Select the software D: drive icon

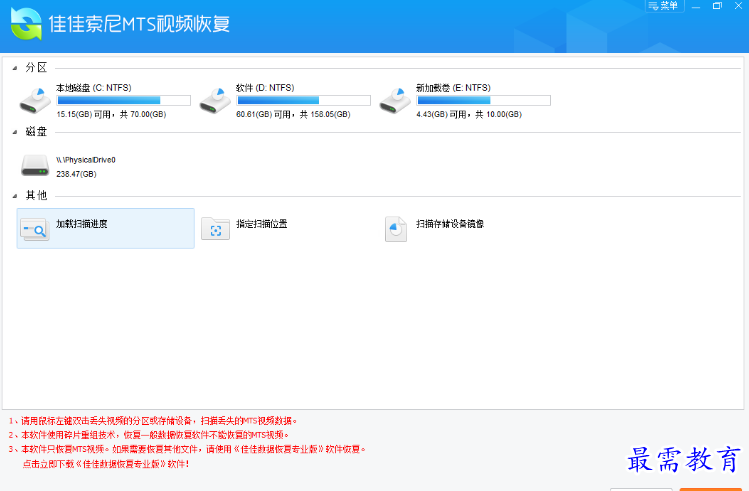point(215,101)
